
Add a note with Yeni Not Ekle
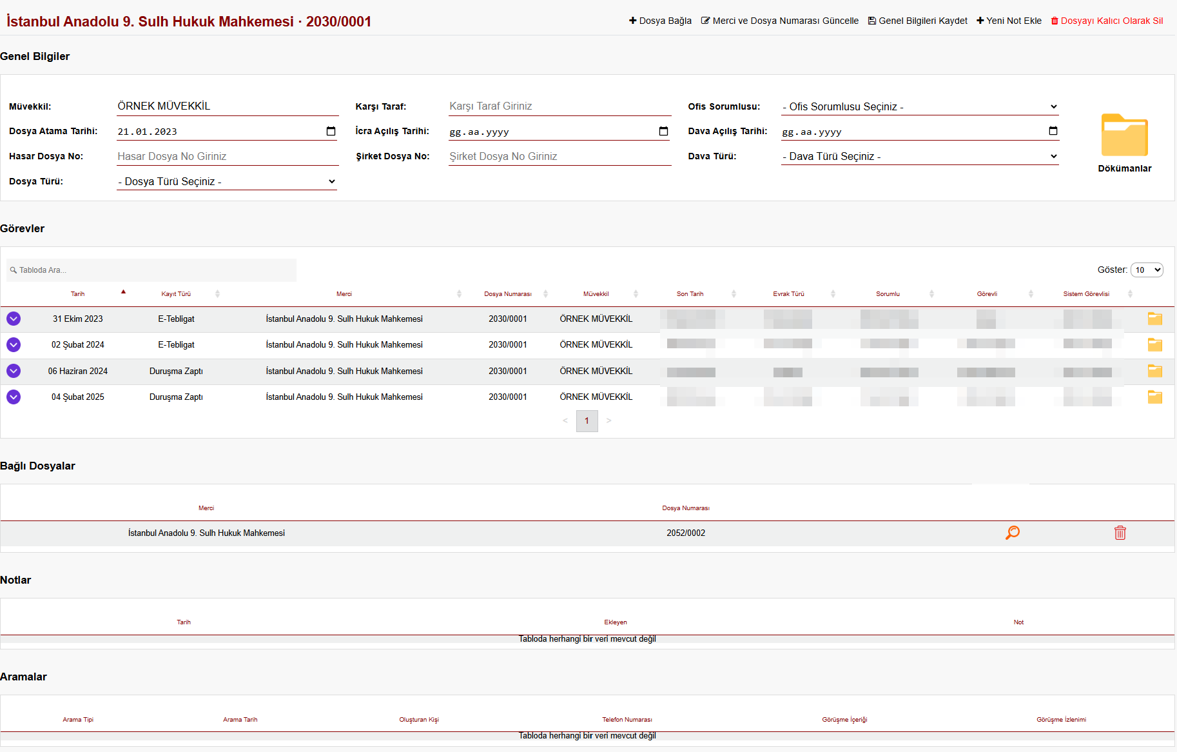click(1009, 21)
